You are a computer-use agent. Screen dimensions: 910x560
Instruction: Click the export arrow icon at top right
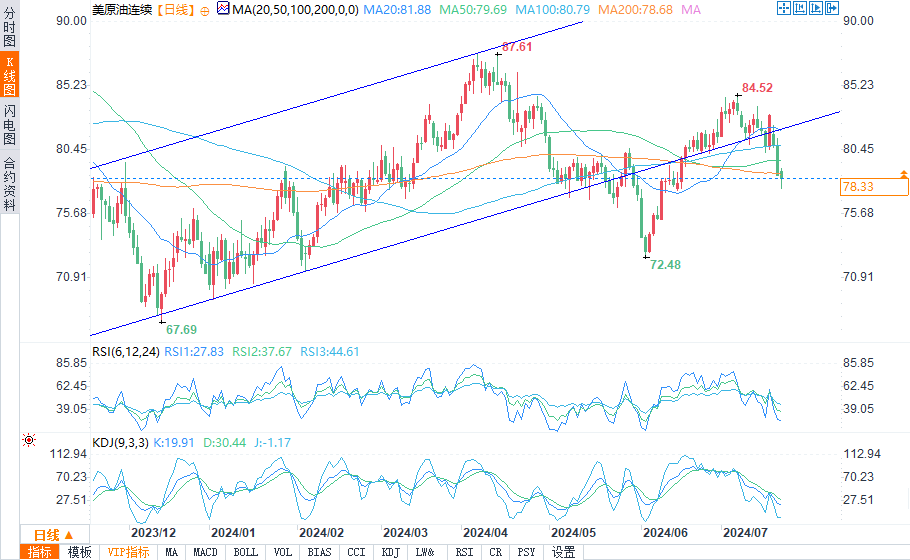tap(832, 8)
